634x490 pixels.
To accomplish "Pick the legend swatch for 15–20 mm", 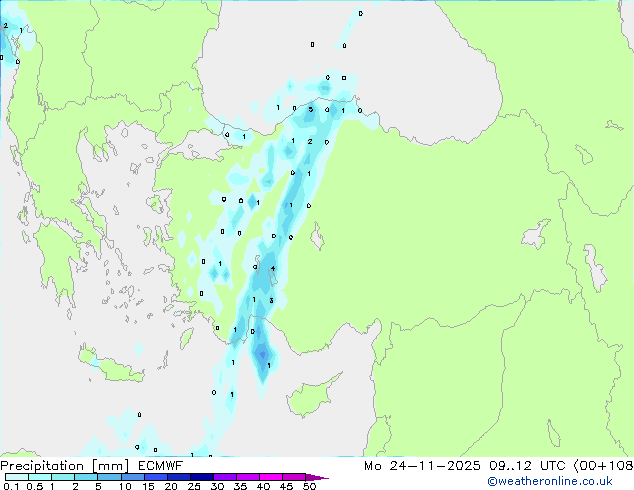I will (x=155, y=477).
